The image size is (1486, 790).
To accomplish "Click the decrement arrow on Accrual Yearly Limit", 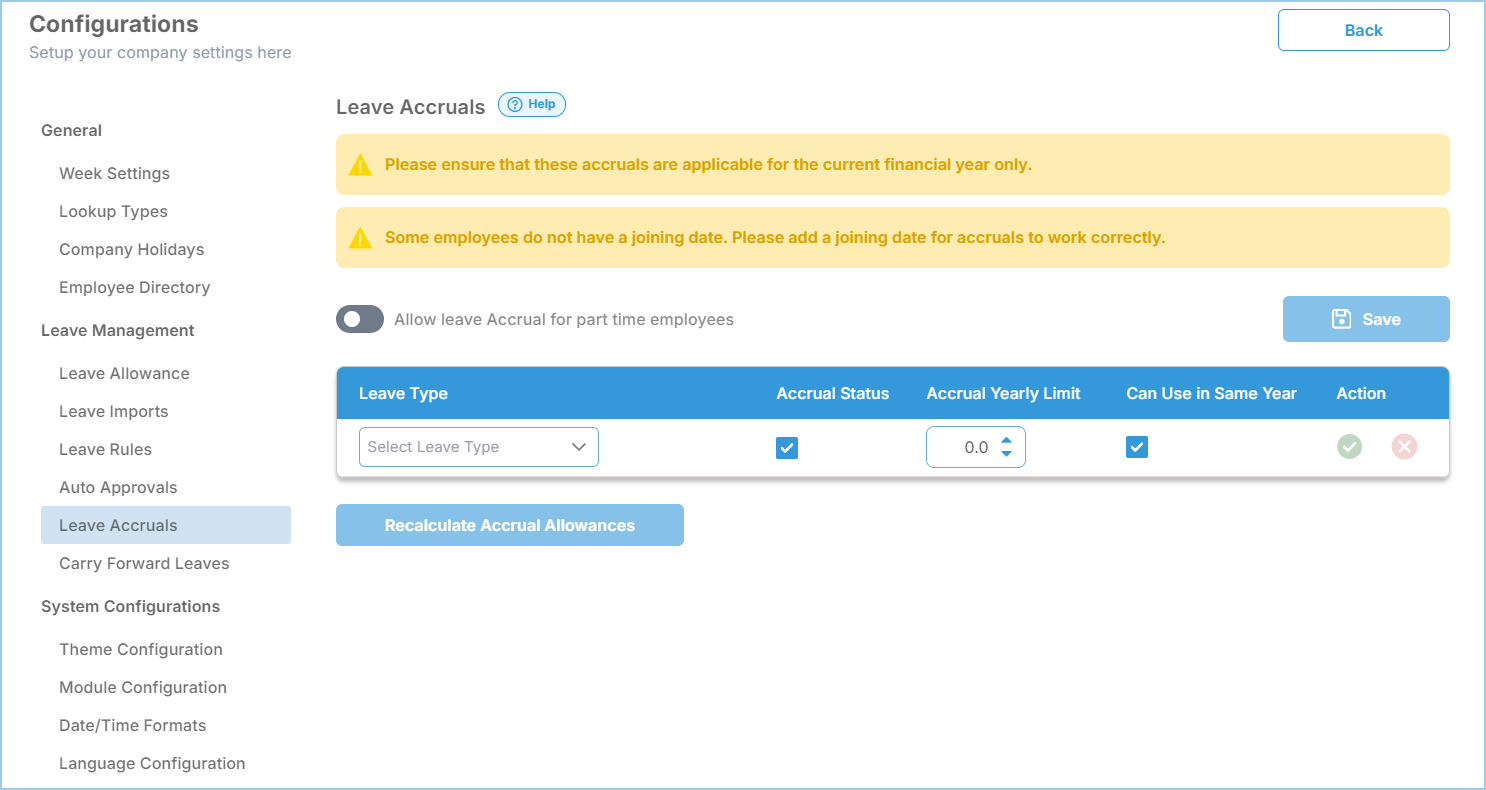I will (1006, 454).
